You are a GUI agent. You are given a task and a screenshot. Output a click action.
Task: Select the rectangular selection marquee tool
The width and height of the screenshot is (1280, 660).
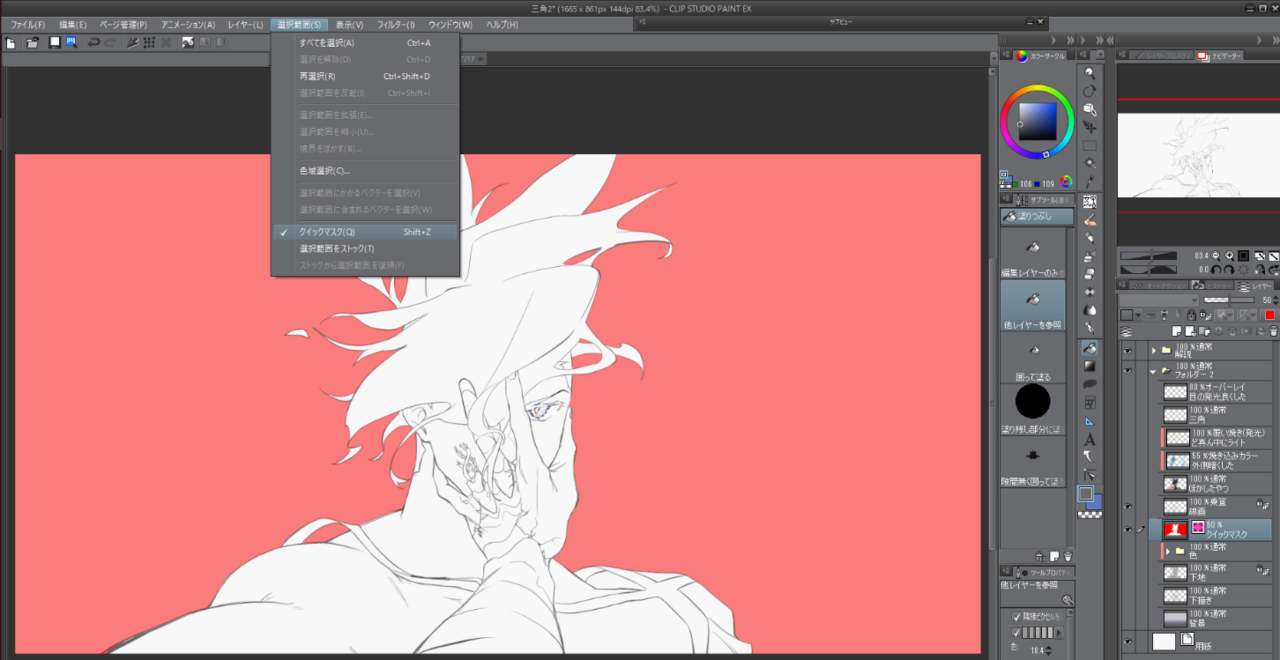pyautogui.click(x=1089, y=146)
